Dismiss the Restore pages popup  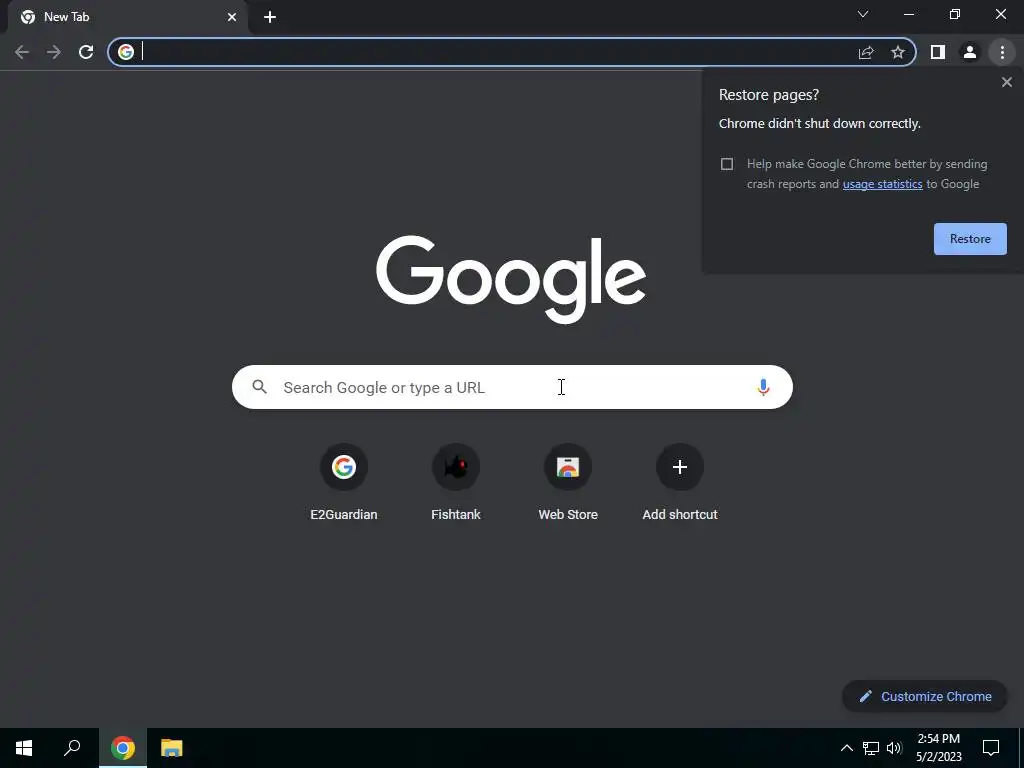click(x=1006, y=82)
